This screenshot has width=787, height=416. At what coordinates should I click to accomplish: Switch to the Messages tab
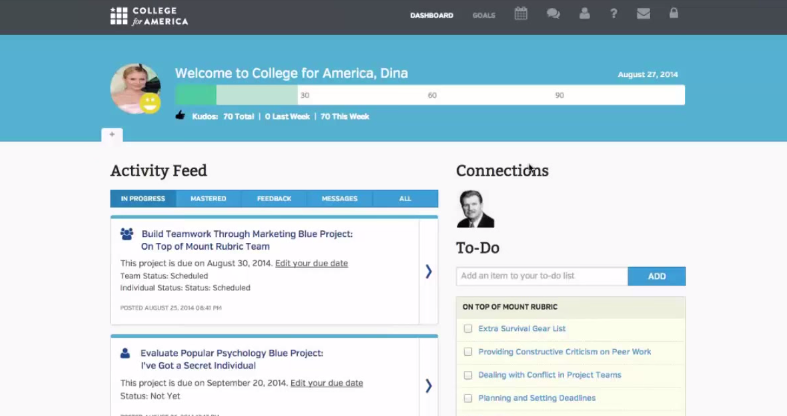click(x=339, y=199)
